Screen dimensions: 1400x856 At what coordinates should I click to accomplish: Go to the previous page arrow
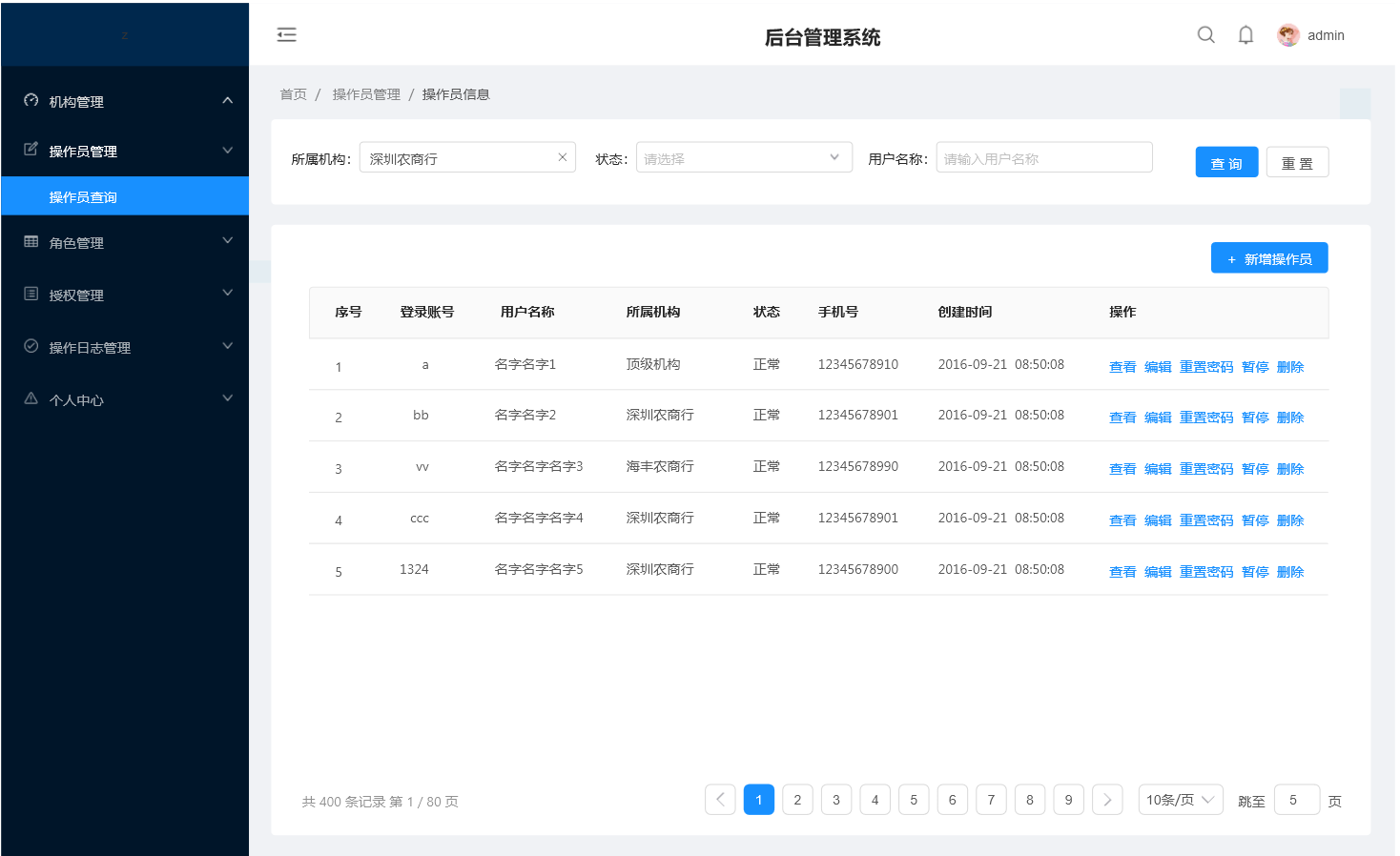pos(720,800)
